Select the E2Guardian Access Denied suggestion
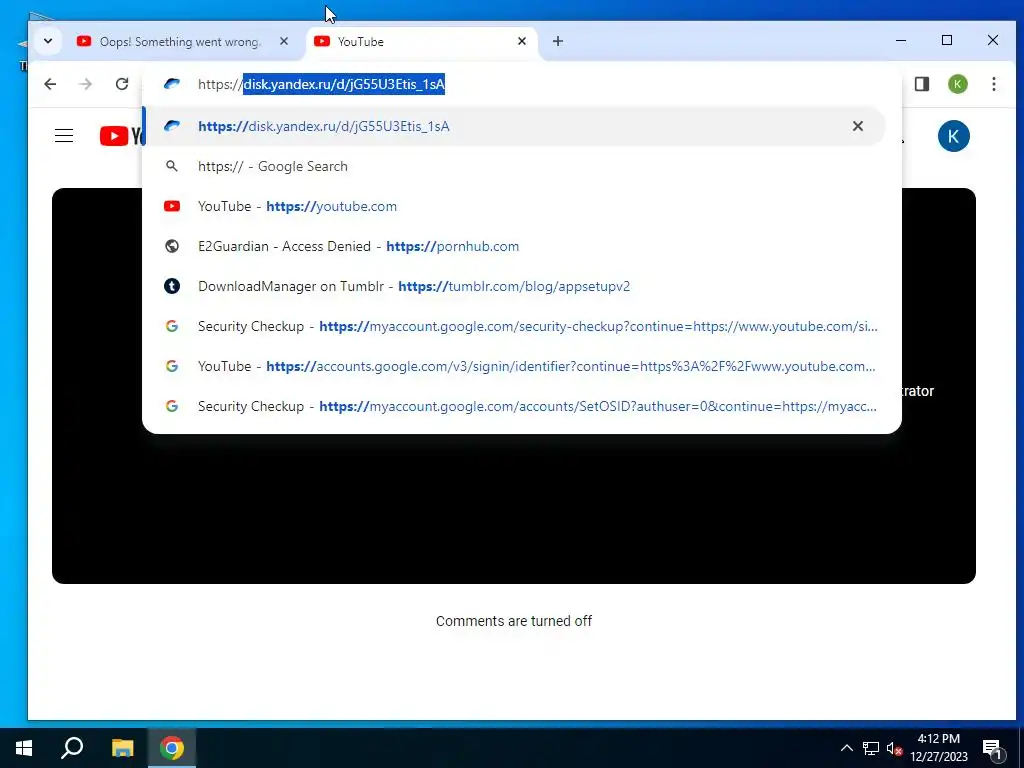Viewport: 1024px width, 768px height. pyautogui.click(x=513, y=246)
